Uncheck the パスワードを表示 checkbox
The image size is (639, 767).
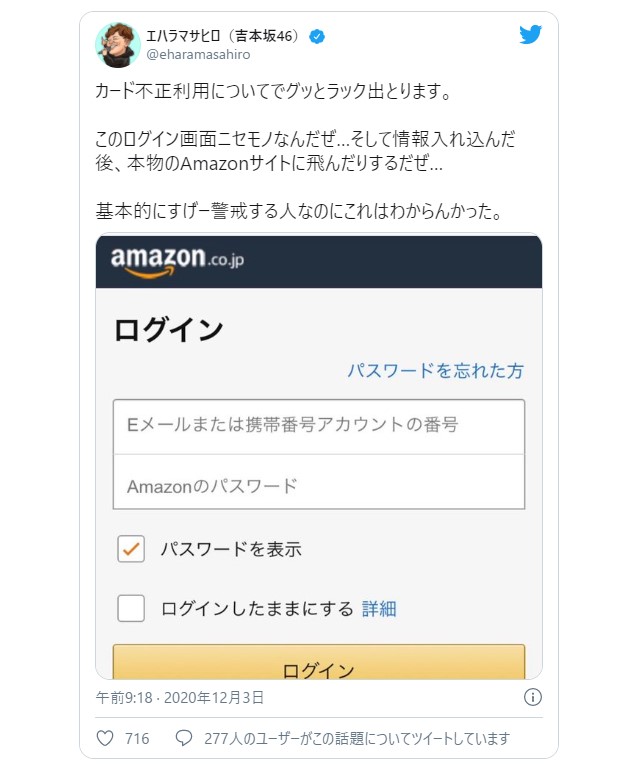coord(131,548)
